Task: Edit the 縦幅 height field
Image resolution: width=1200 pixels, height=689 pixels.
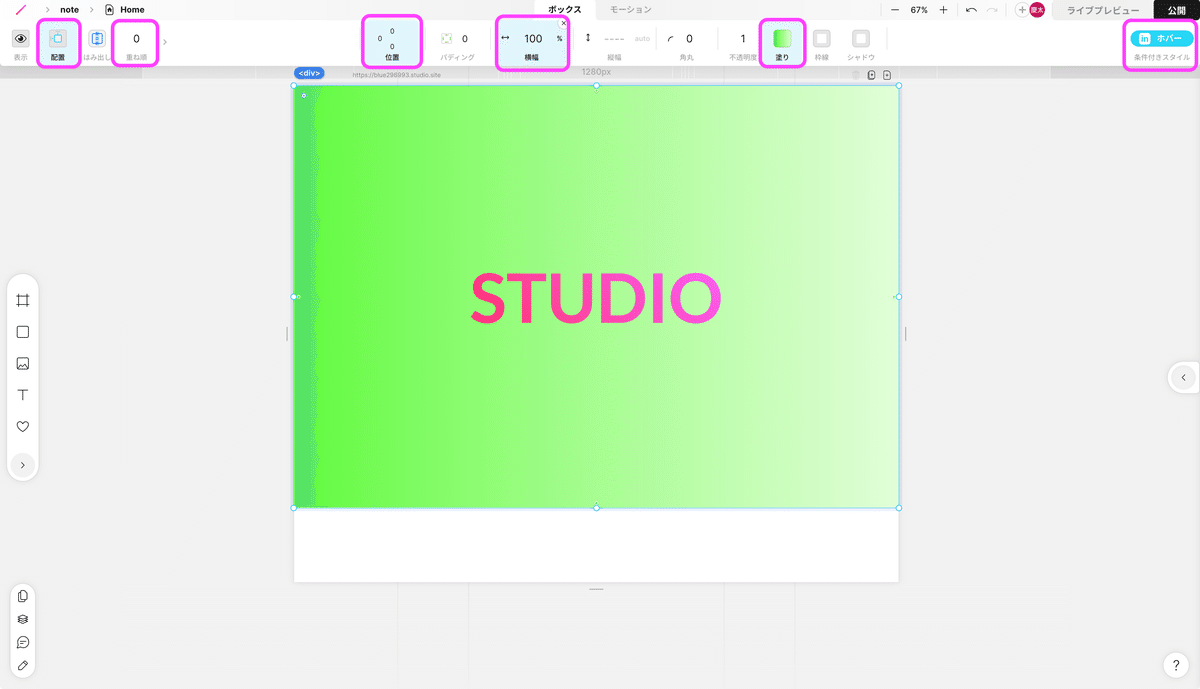Action: 614,39
